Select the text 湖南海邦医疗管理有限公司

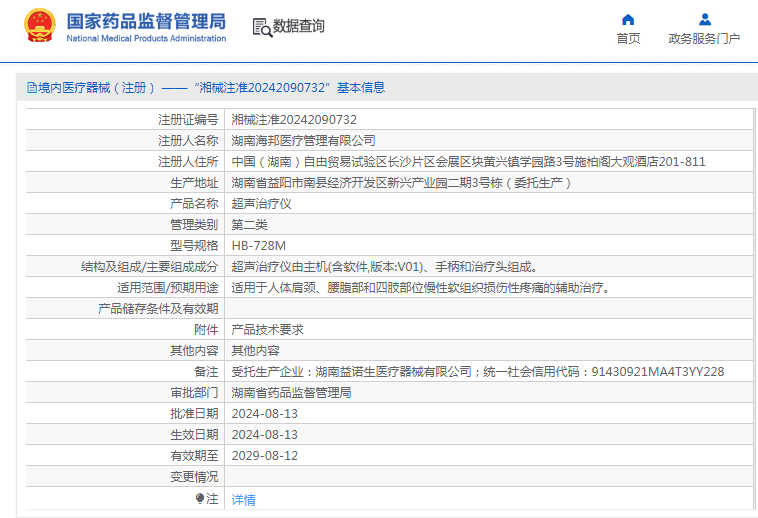[303, 141]
